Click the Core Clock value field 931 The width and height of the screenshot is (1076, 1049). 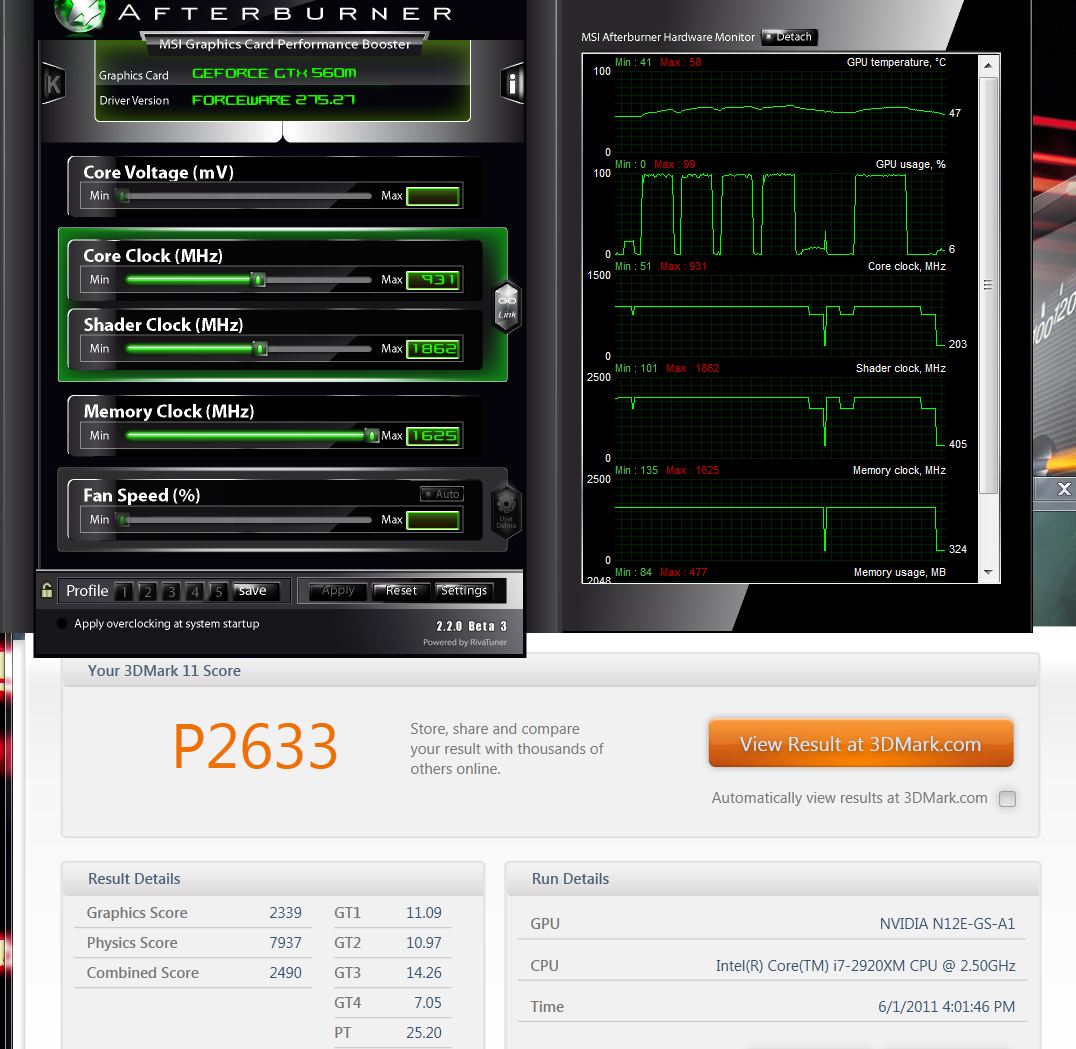pyautogui.click(x=433, y=280)
